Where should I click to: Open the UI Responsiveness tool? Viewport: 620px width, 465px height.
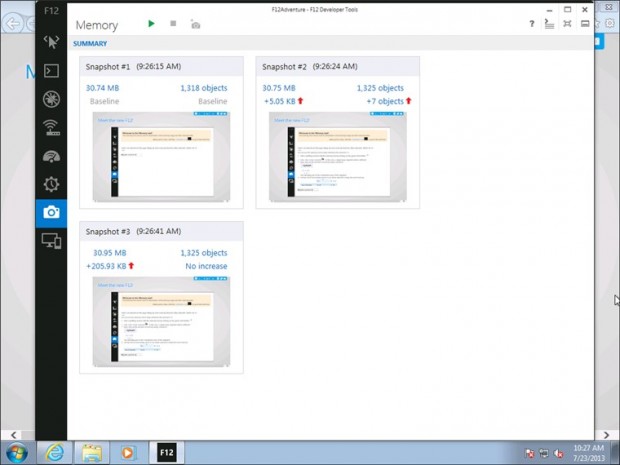point(51,156)
